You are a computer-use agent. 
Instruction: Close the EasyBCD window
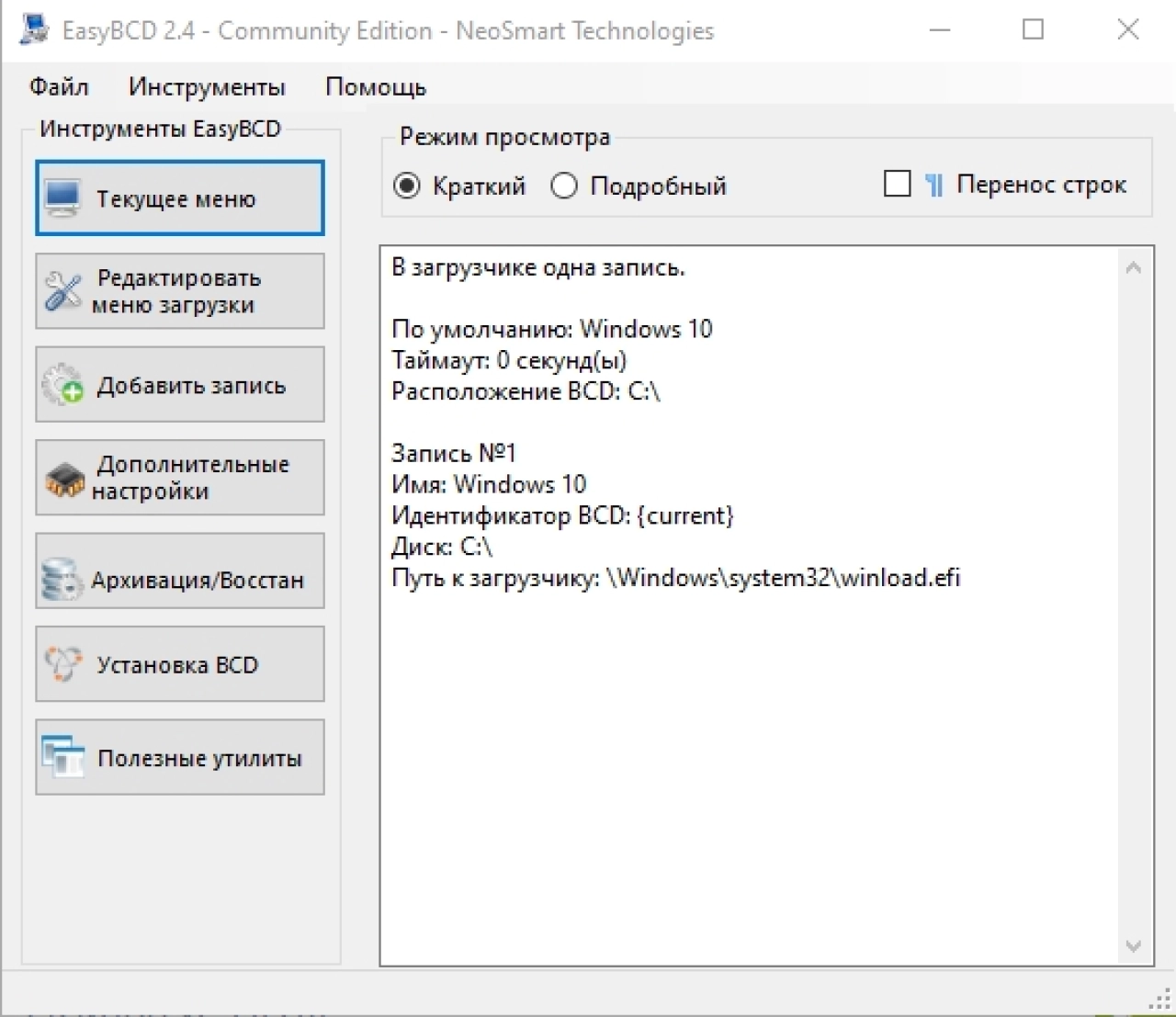(1128, 30)
